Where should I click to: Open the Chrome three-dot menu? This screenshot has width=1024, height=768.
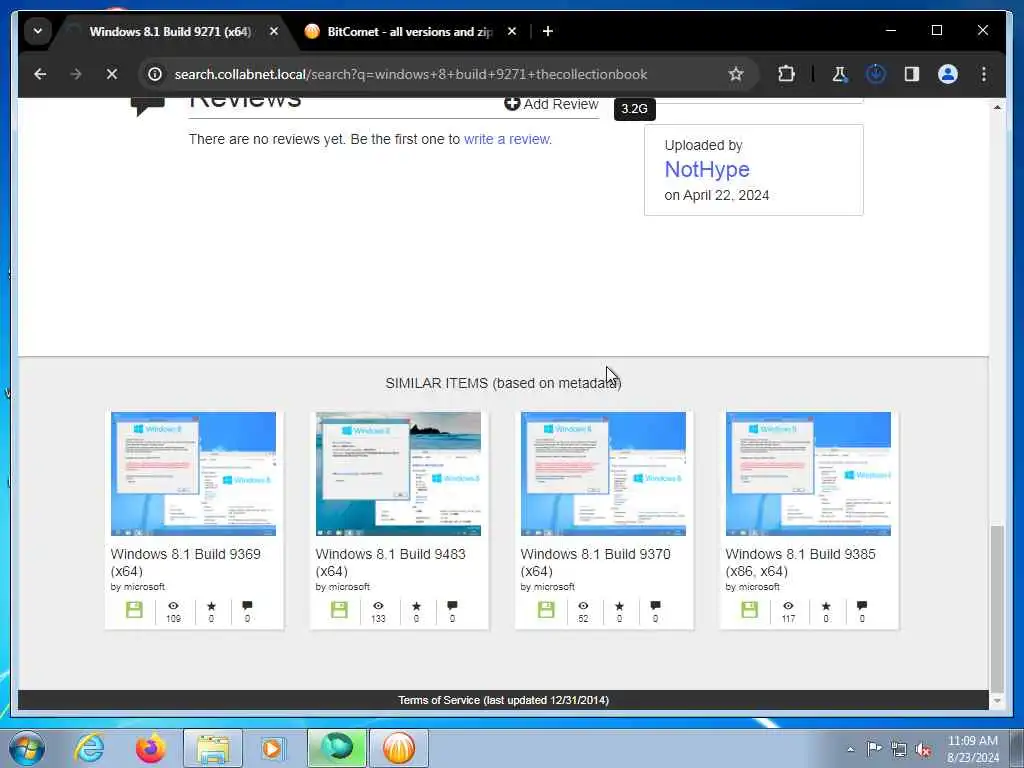click(x=984, y=74)
